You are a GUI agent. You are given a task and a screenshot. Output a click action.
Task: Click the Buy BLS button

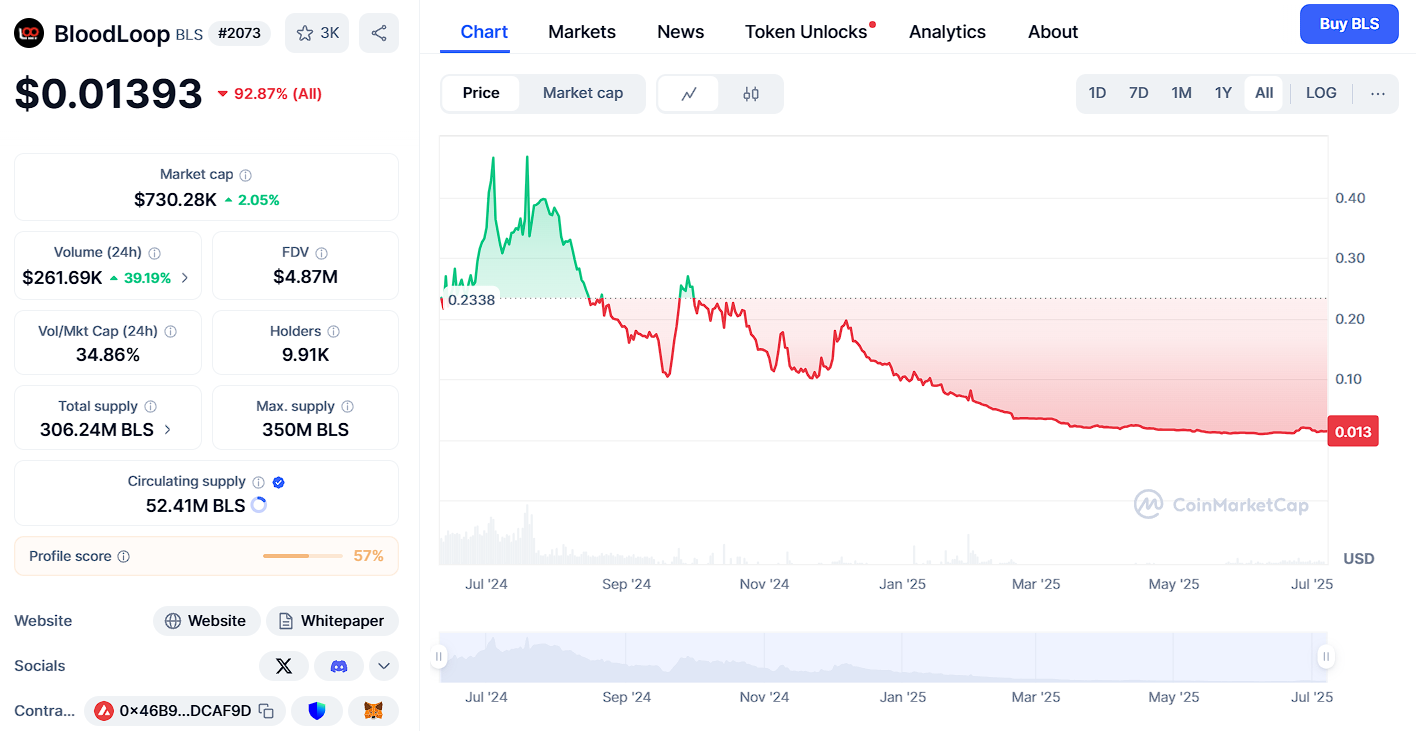pyautogui.click(x=1349, y=24)
